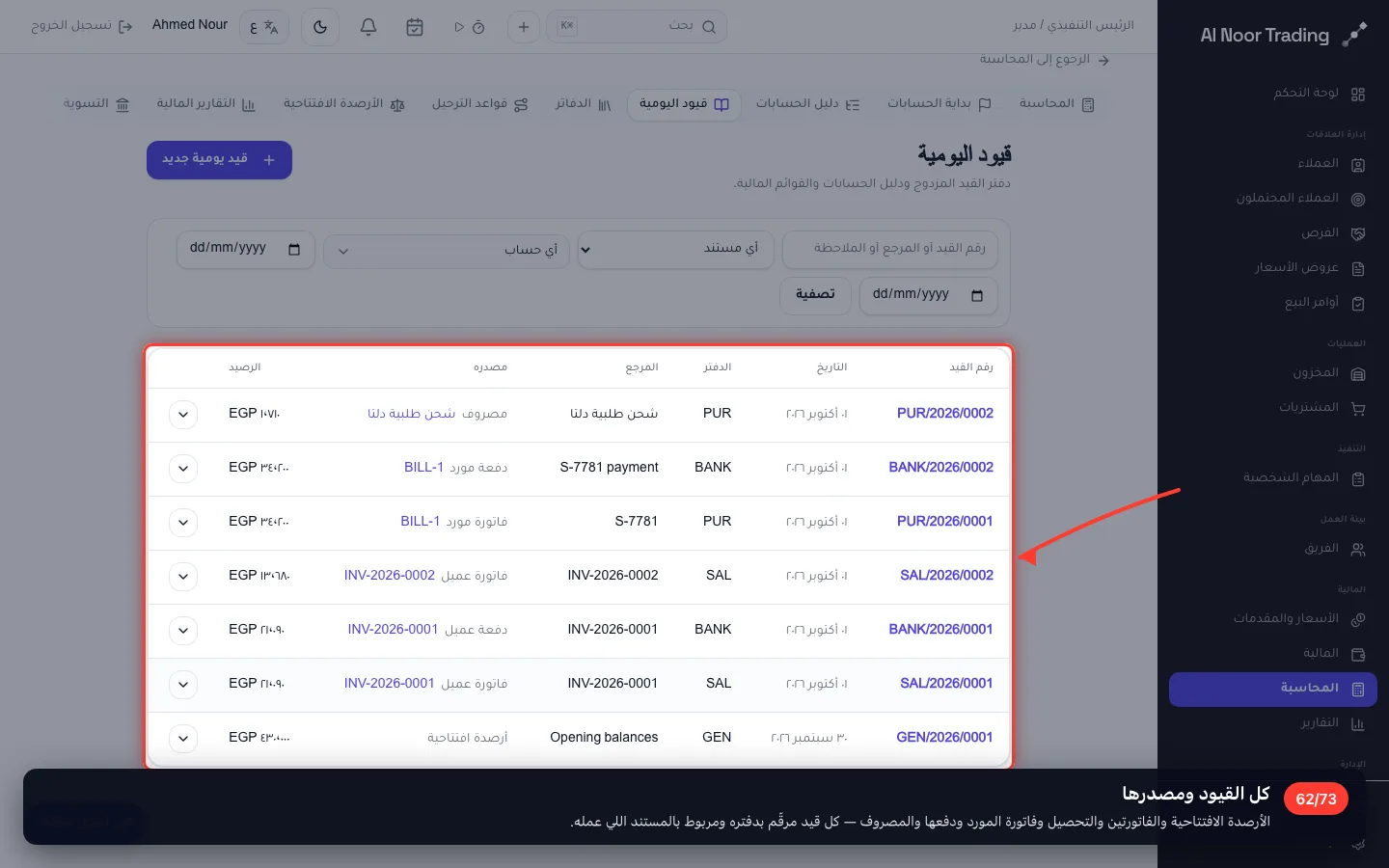Image resolution: width=1389 pixels, height=868 pixels.
Task: Expand row BANK/2026/0001 chevron
Action: (x=183, y=631)
